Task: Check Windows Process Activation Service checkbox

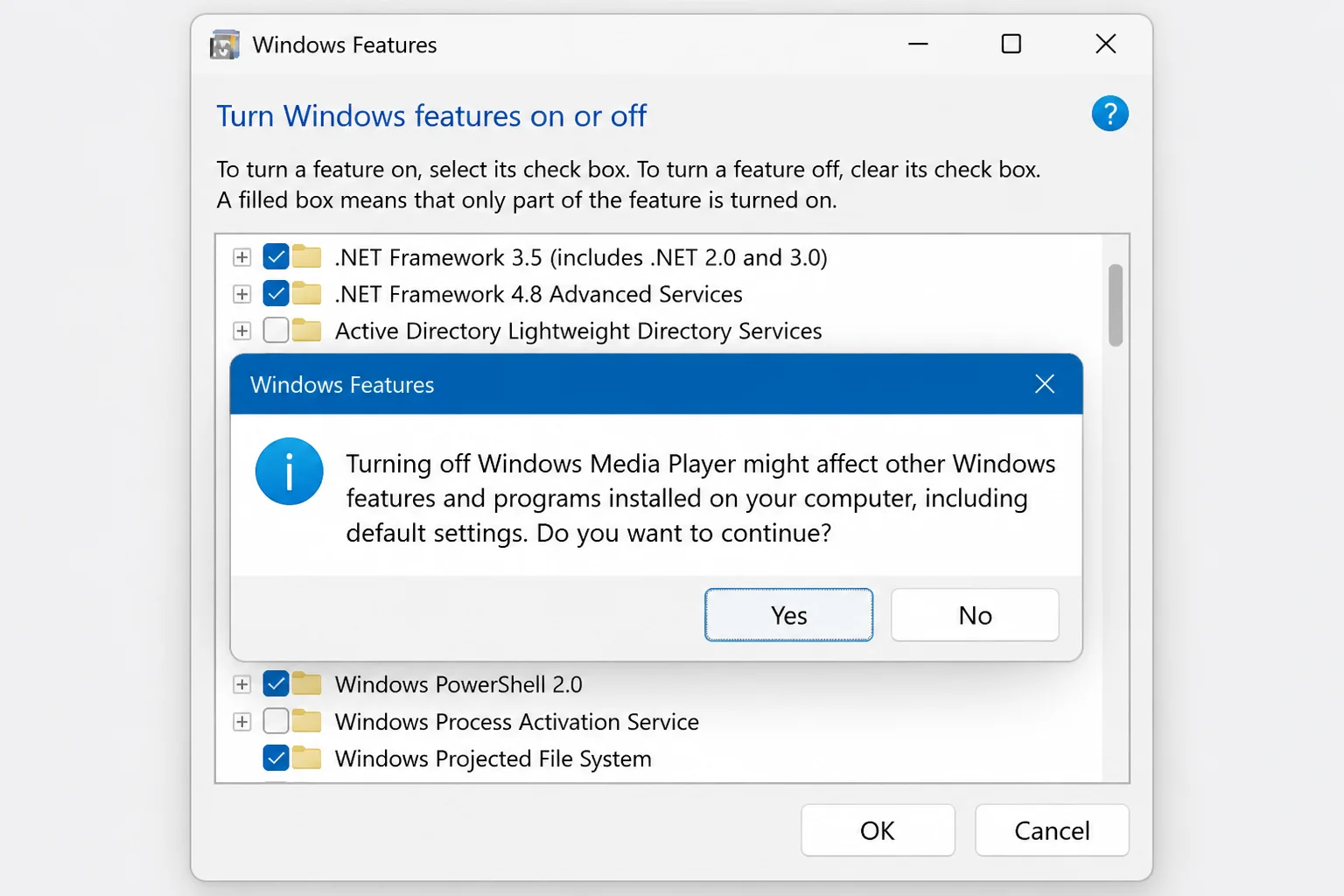Action: [x=276, y=721]
